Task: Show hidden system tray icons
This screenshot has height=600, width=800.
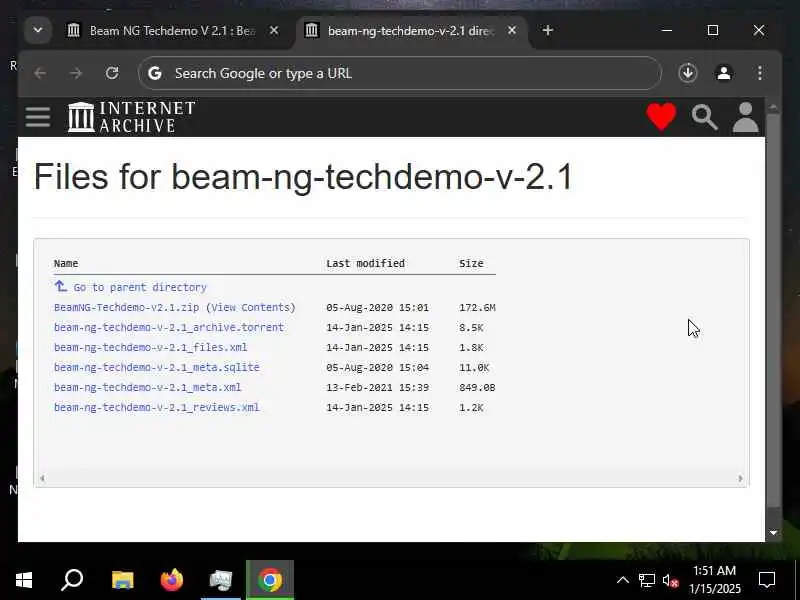Action: [x=622, y=580]
